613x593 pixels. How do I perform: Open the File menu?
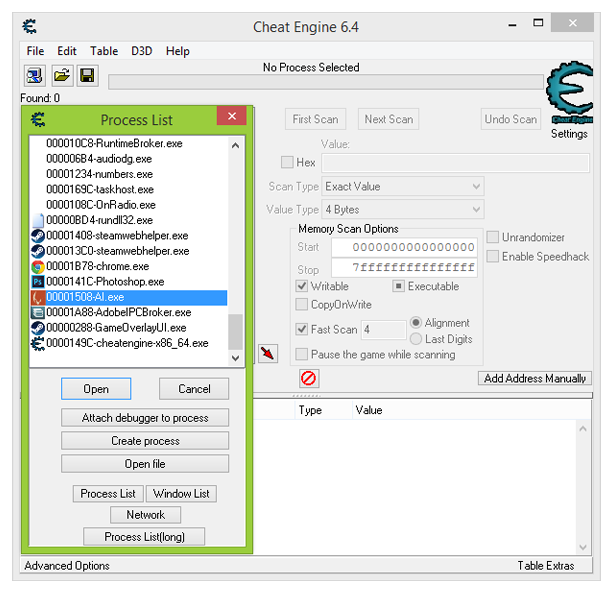pos(35,51)
